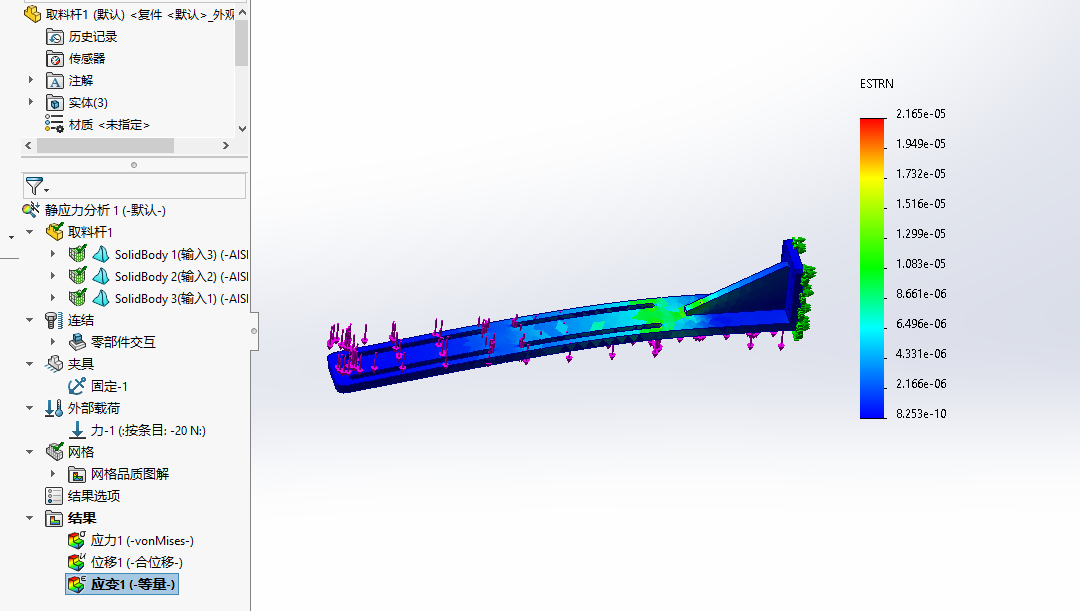Click the 注解 annotations icon
Screen dimensions: 1080x611
pyautogui.click(x=54, y=81)
